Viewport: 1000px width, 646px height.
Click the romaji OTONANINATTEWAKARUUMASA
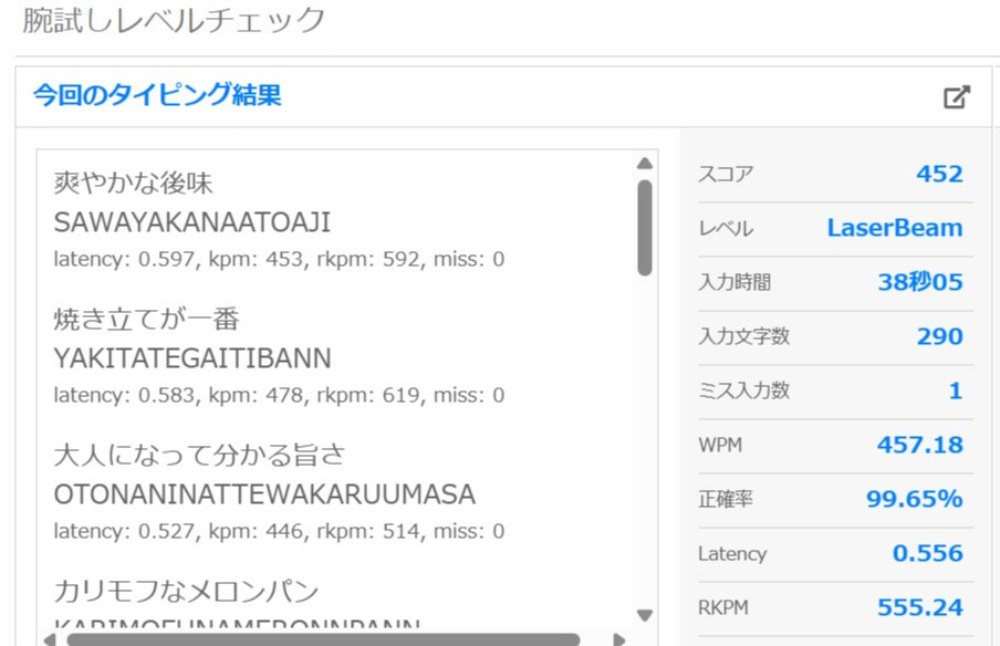coord(265,494)
